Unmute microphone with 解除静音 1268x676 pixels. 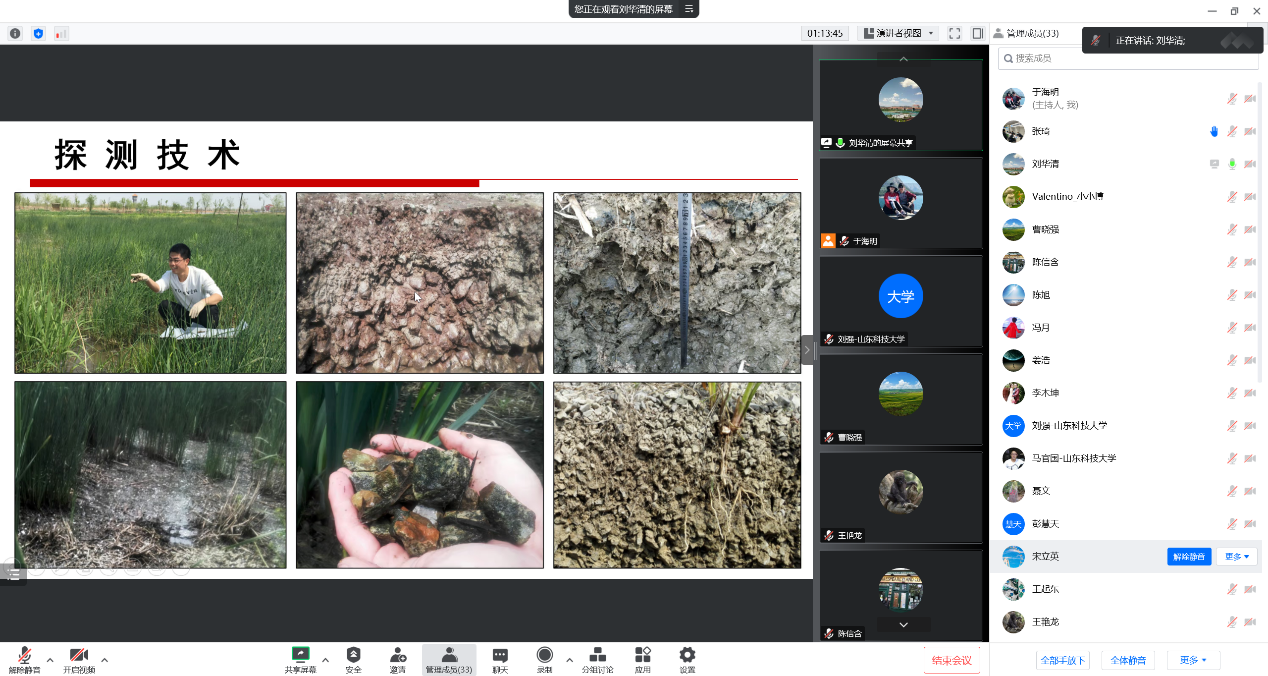coord(25,656)
